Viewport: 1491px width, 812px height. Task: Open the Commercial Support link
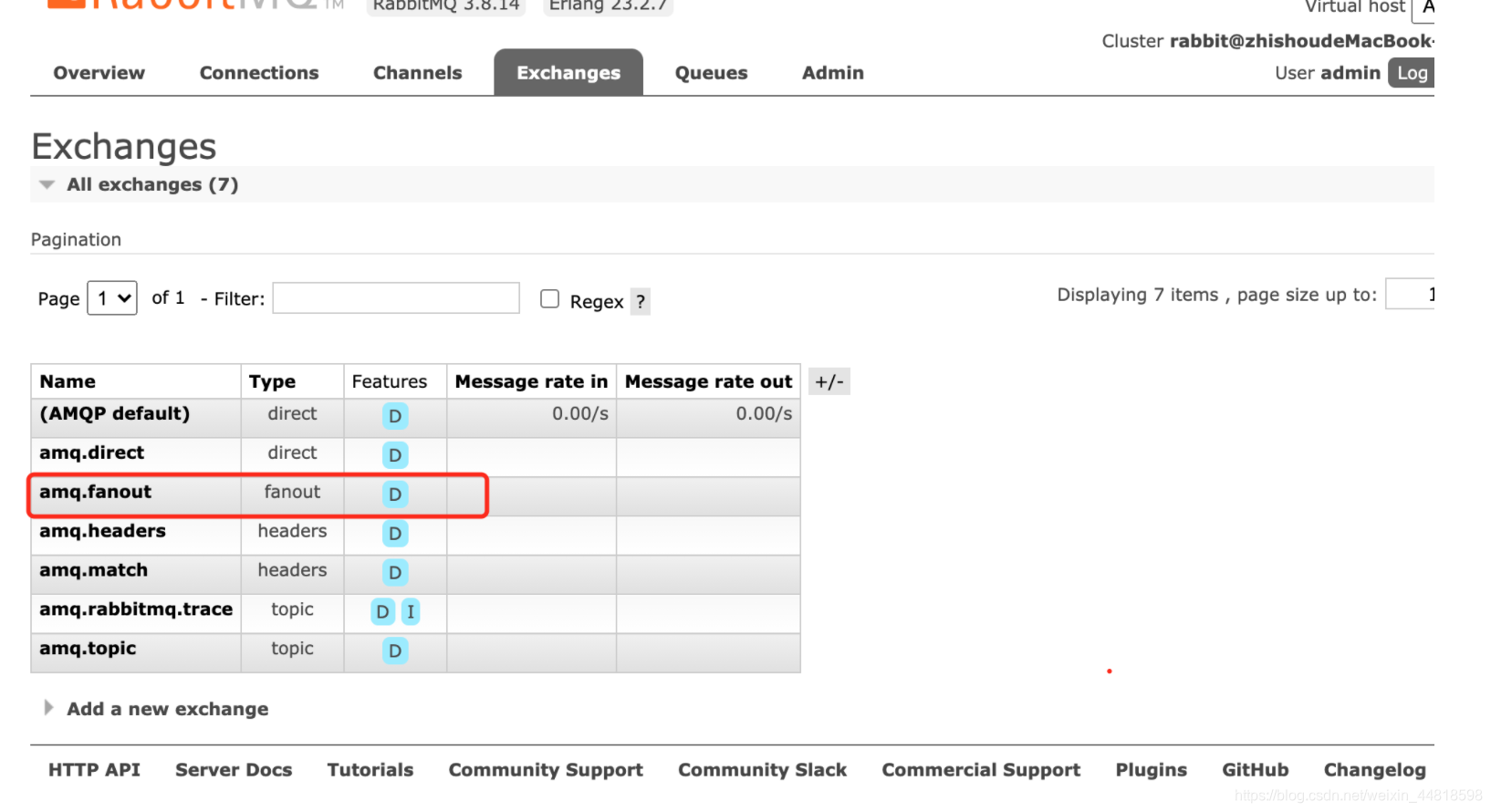pos(981,770)
